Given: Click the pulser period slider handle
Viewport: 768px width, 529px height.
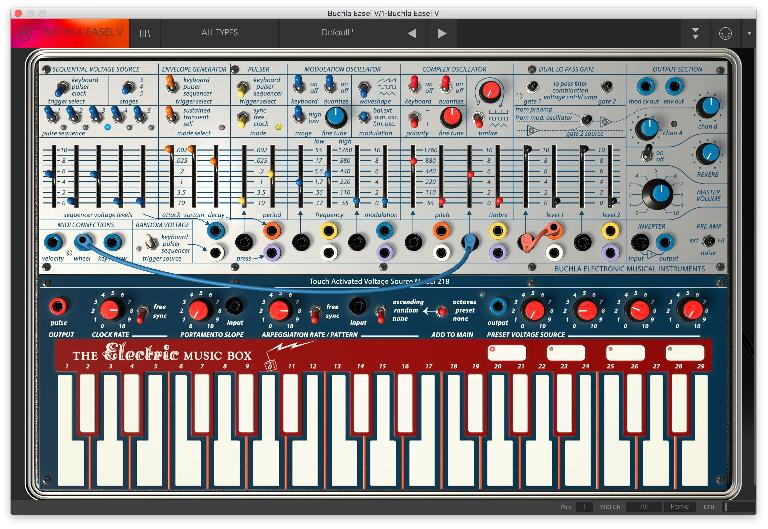Looking at the screenshot, I should click(270, 174).
